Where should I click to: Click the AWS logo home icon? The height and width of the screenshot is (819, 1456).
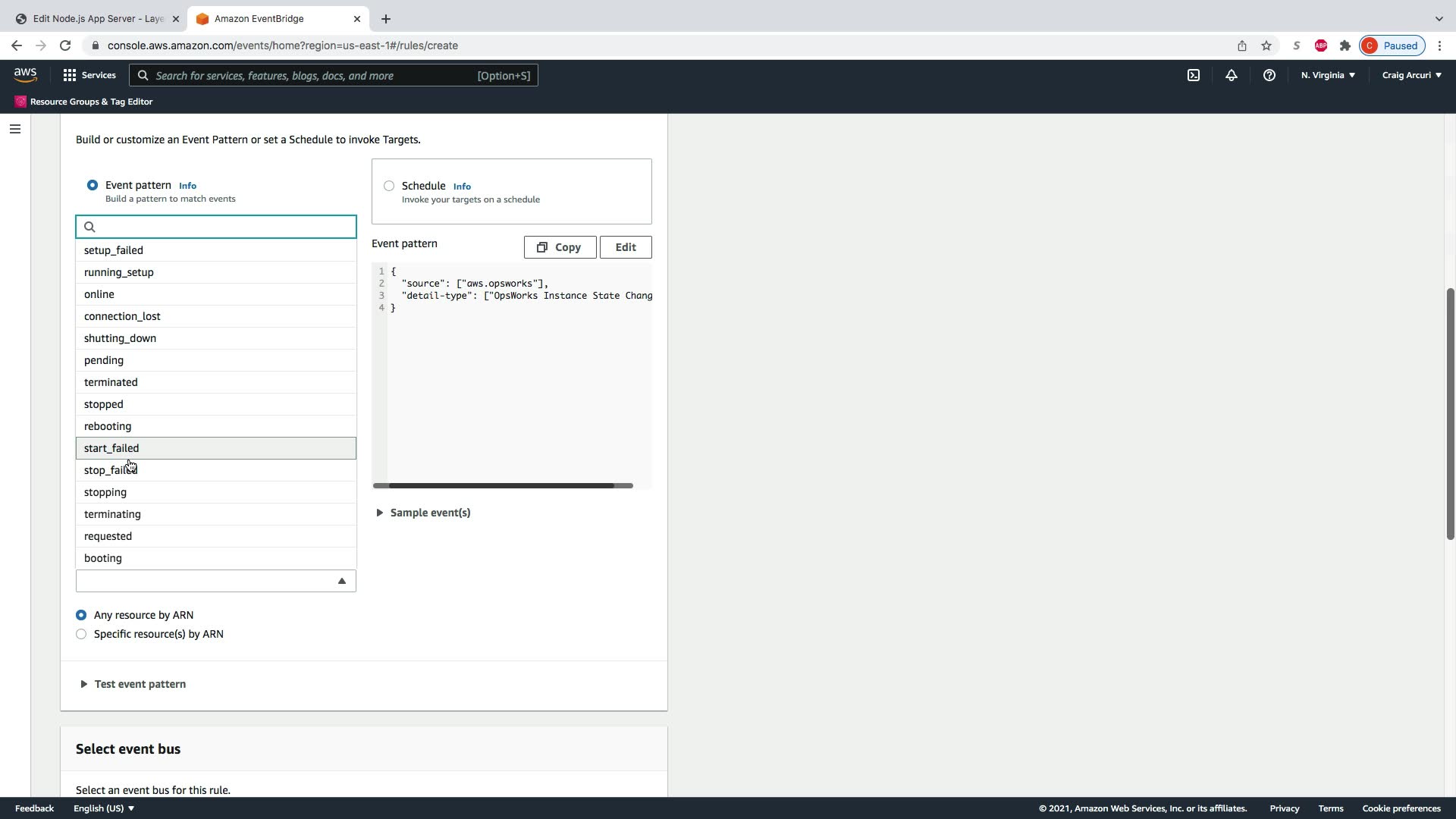point(25,74)
